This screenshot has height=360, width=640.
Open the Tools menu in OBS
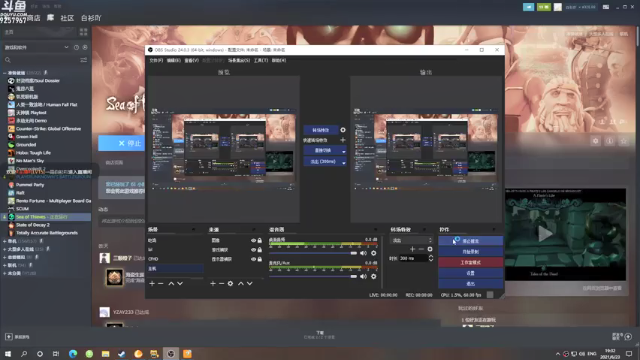(261, 60)
